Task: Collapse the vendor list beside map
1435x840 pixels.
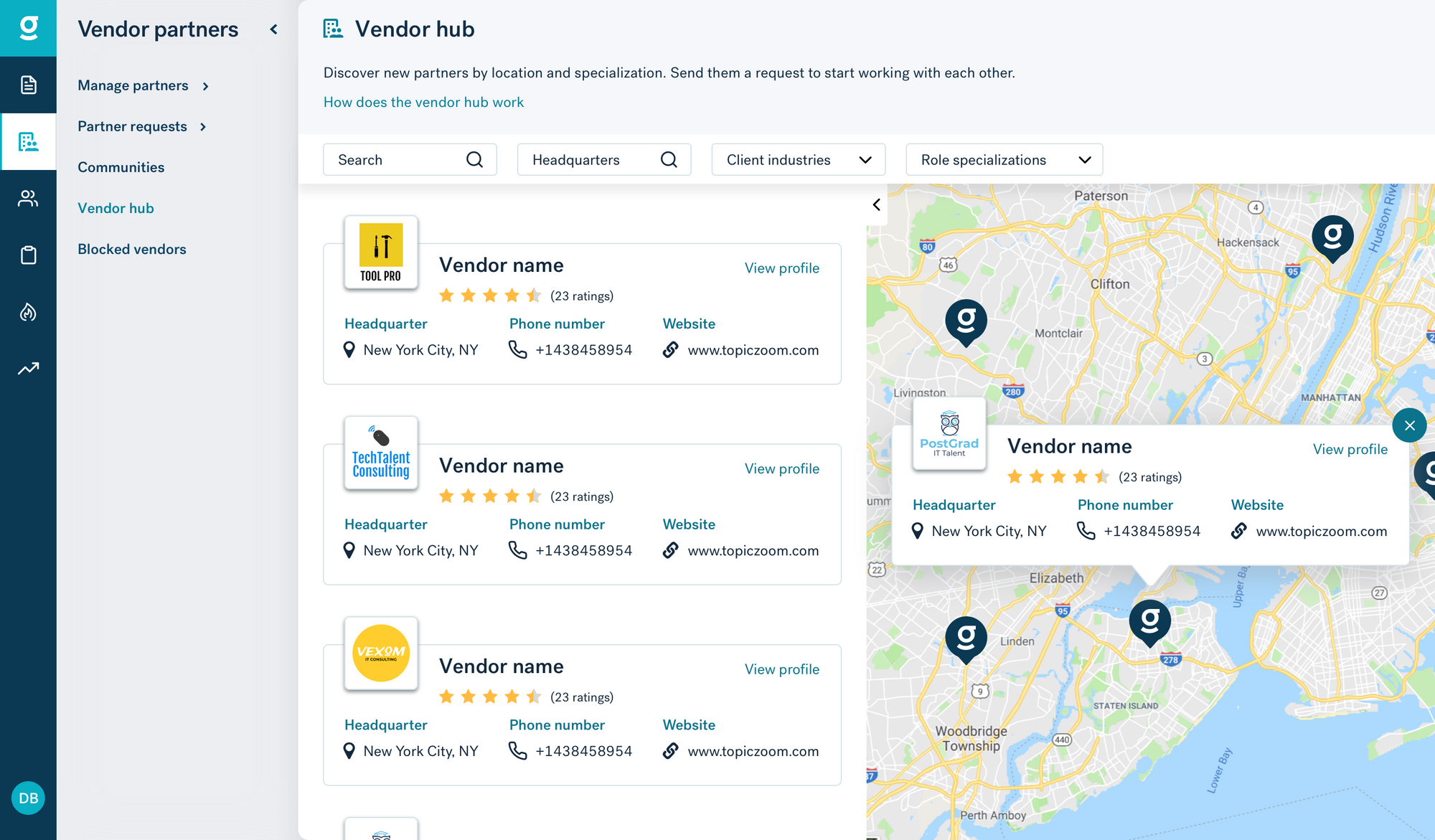Action: click(x=877, y=205)
